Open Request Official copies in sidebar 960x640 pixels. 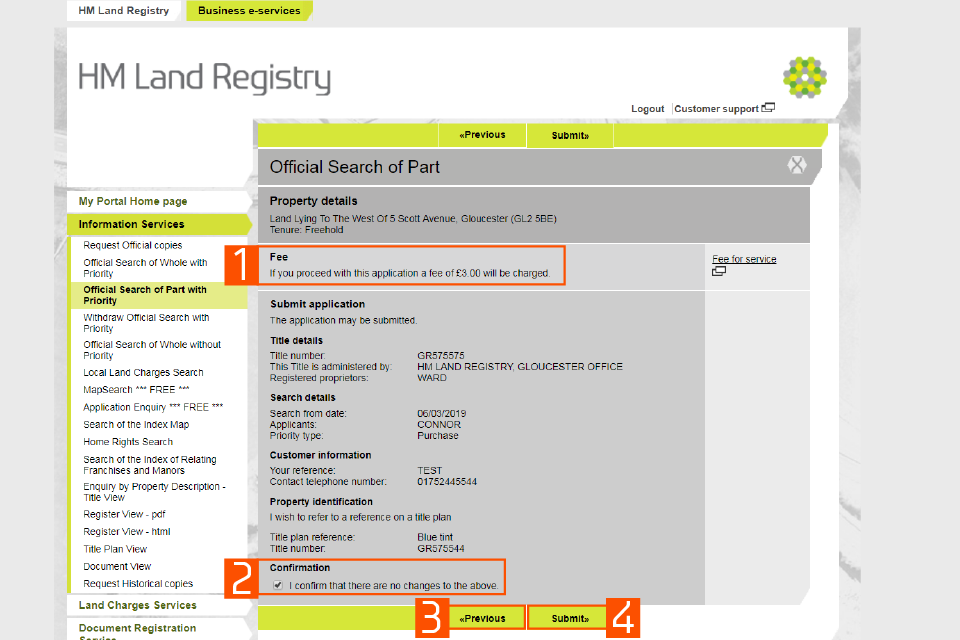tap(133, 245)
